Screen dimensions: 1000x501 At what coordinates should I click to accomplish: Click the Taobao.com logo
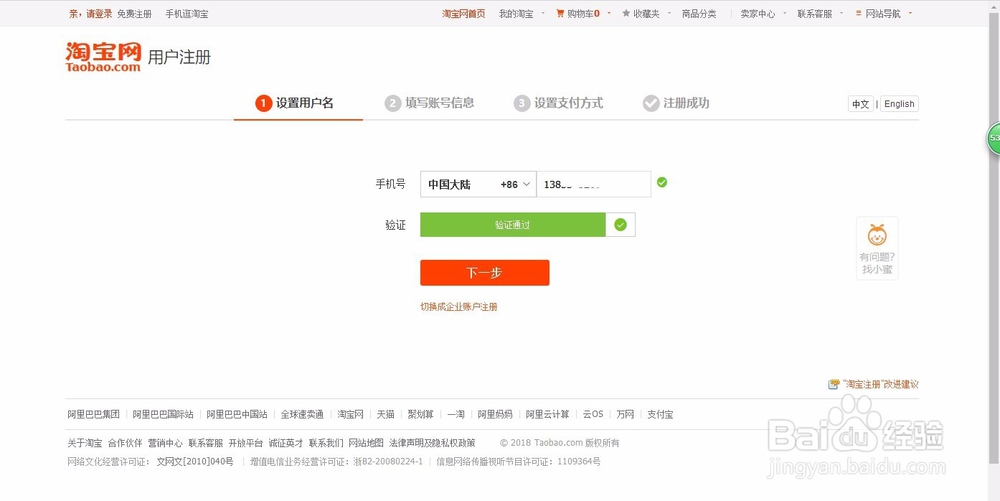click(x=103, y=57)
